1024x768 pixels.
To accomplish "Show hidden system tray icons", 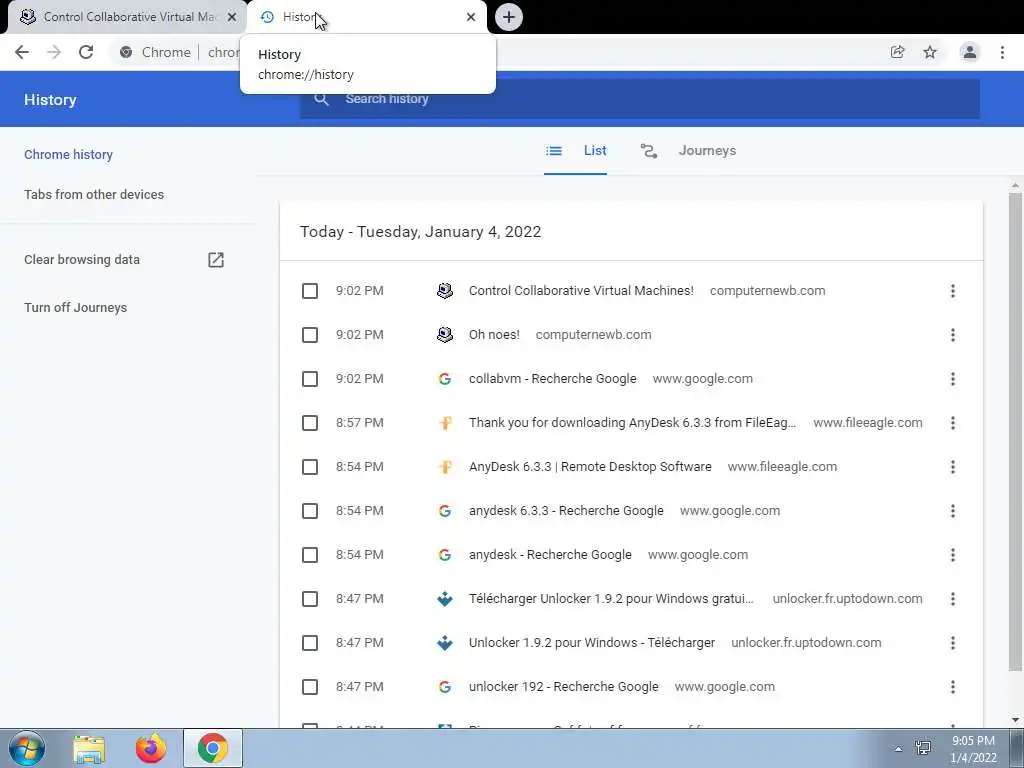I will click(898, 749).
